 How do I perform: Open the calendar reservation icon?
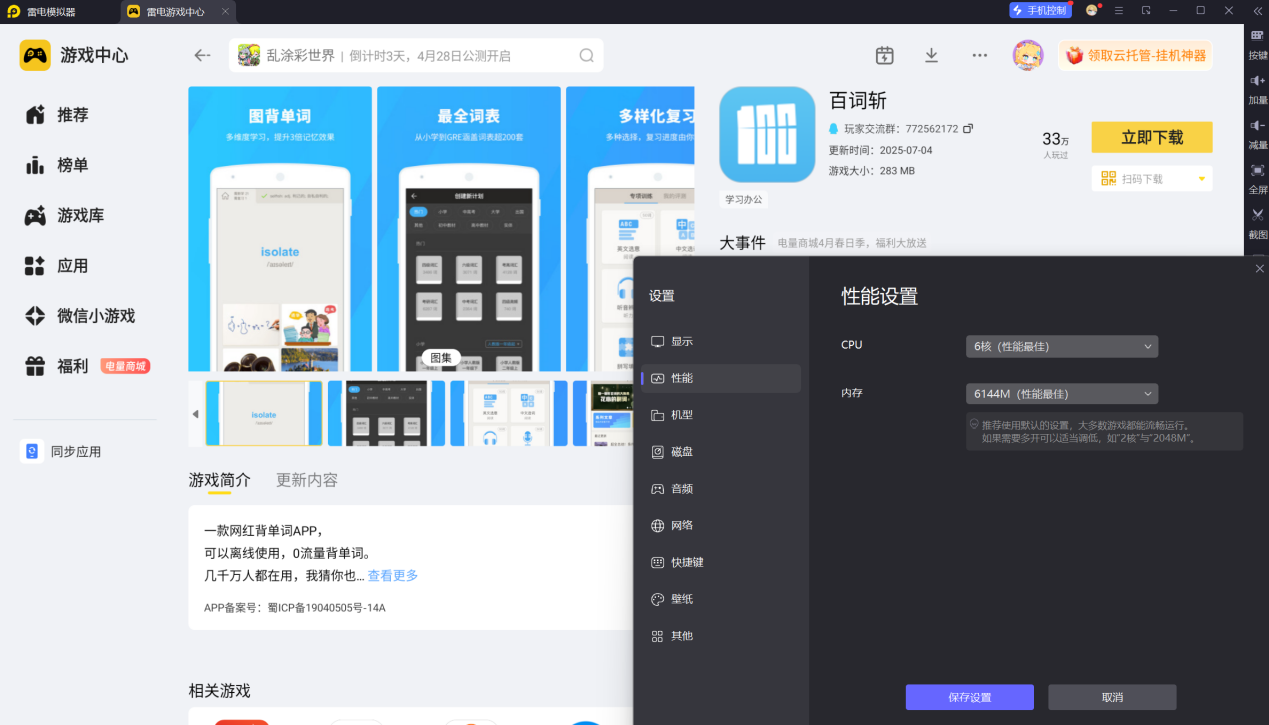pos(884,55)
